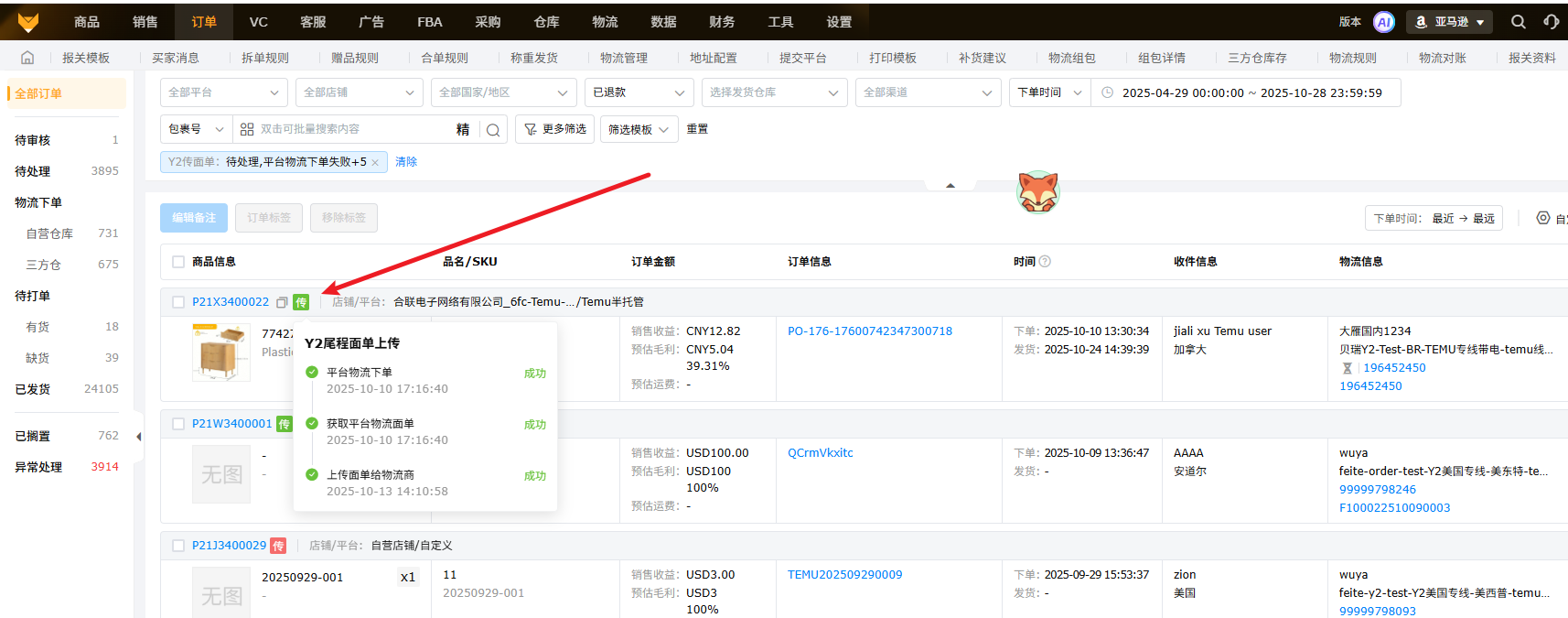Switch to the 物流管理 tab
Viewport: 1568px width, 618px height.
[624, 58]
